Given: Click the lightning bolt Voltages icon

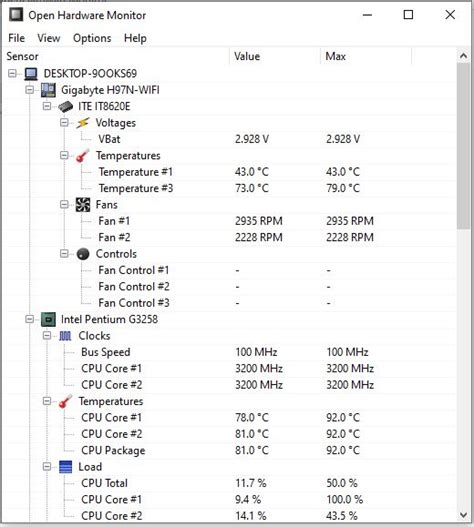Looking at the screenshot, I should pyautogui.click(x=83, y=123).
